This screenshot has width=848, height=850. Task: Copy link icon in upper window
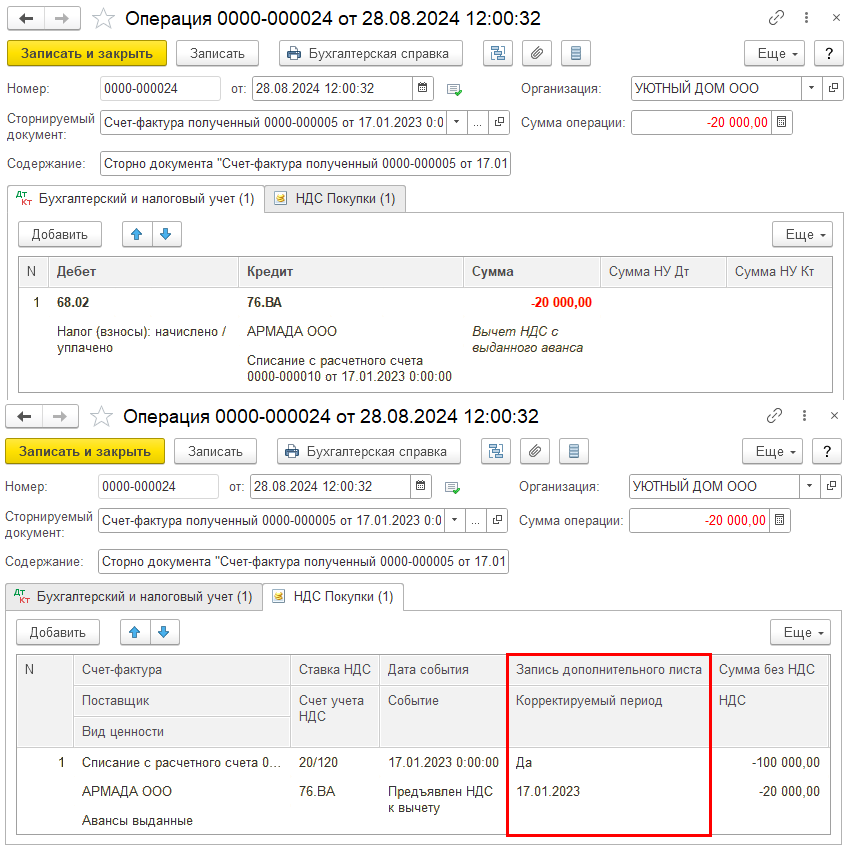776,18
